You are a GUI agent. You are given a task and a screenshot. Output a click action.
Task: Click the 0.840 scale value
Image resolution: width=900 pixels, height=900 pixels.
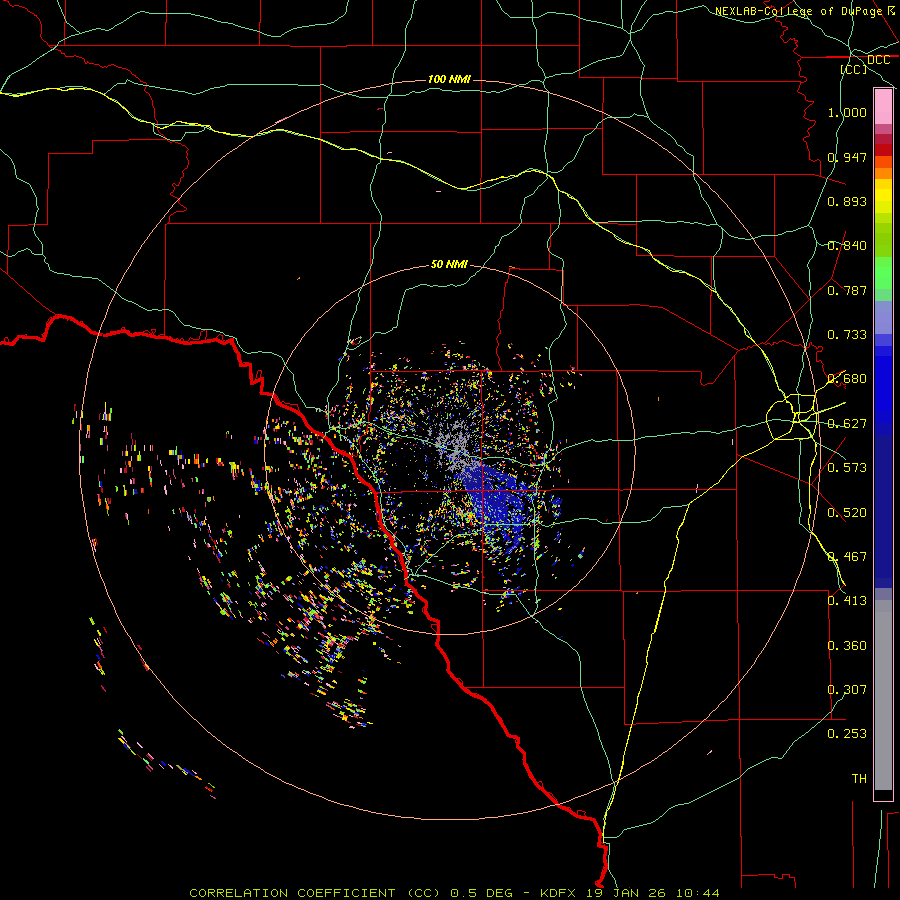click(x=847, y=246)
